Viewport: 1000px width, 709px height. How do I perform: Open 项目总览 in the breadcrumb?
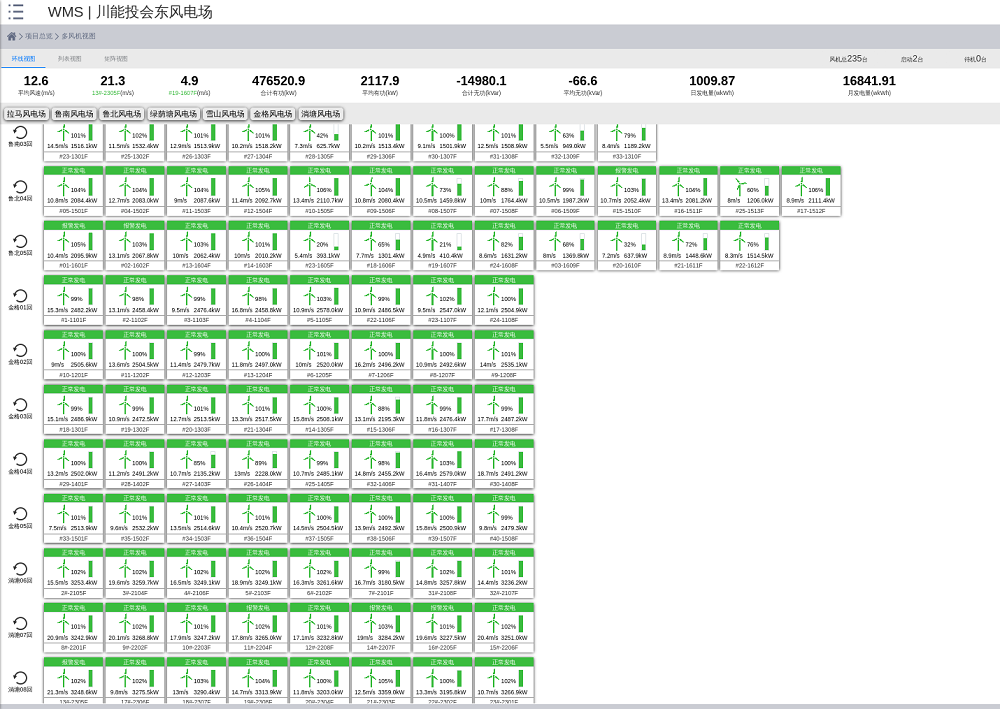[x=39, y=36]
